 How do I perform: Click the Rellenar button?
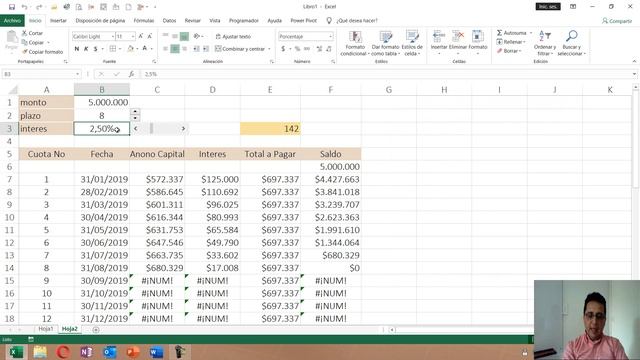pos(511,42)
